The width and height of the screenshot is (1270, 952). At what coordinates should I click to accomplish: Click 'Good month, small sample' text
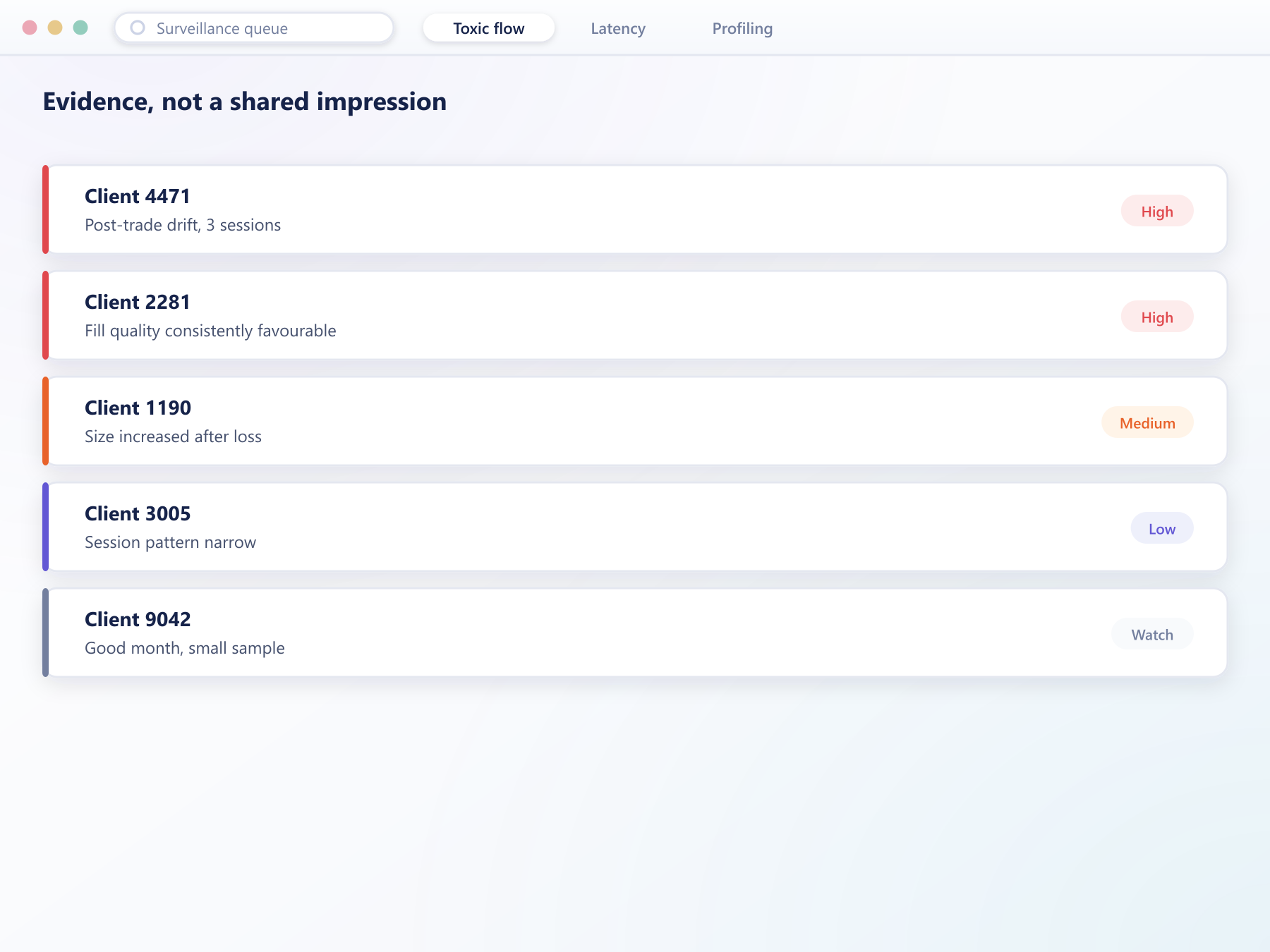[185, 648]
